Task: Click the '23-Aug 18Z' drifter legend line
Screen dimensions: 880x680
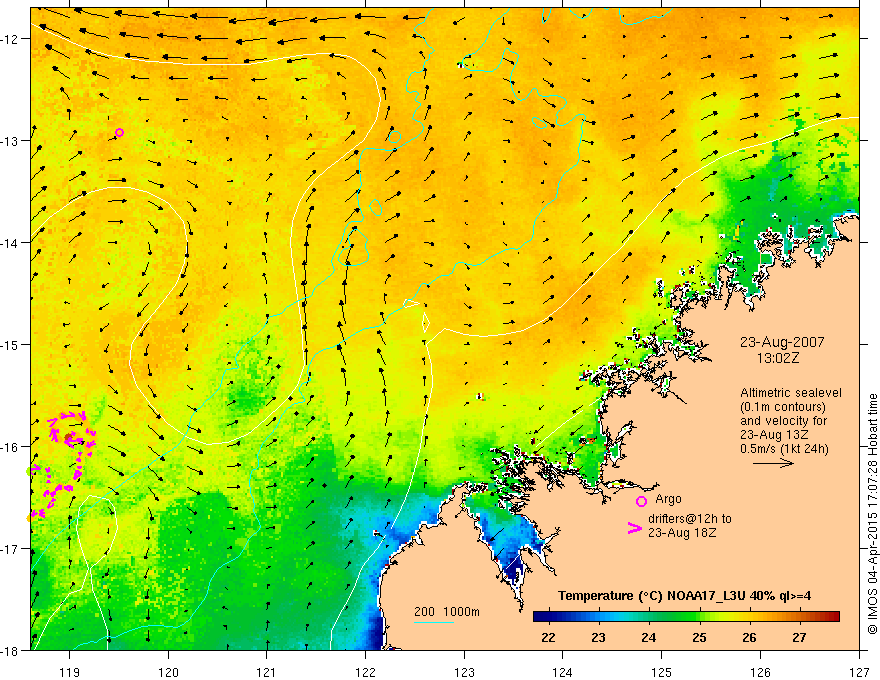Action: tap(682, 533)
